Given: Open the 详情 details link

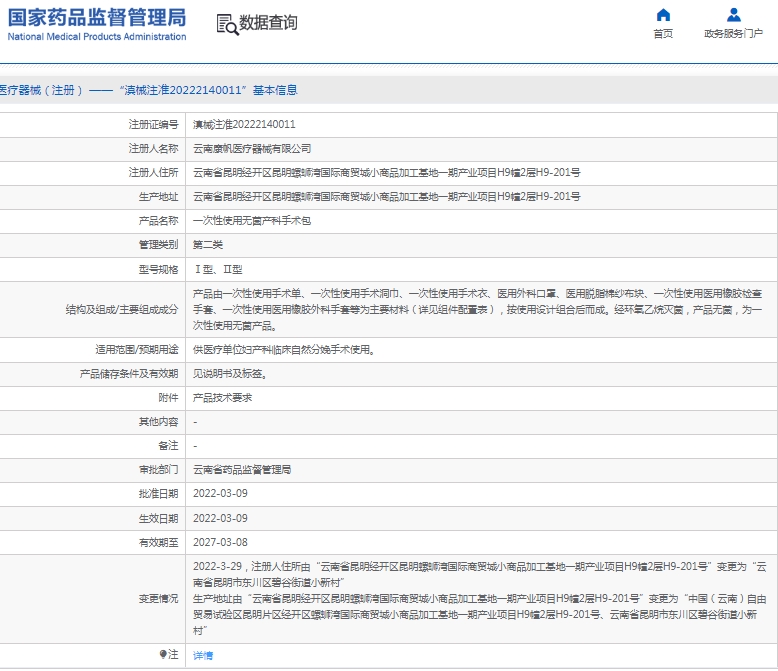Looking at the screenshot, I should (x=202, y=656).
